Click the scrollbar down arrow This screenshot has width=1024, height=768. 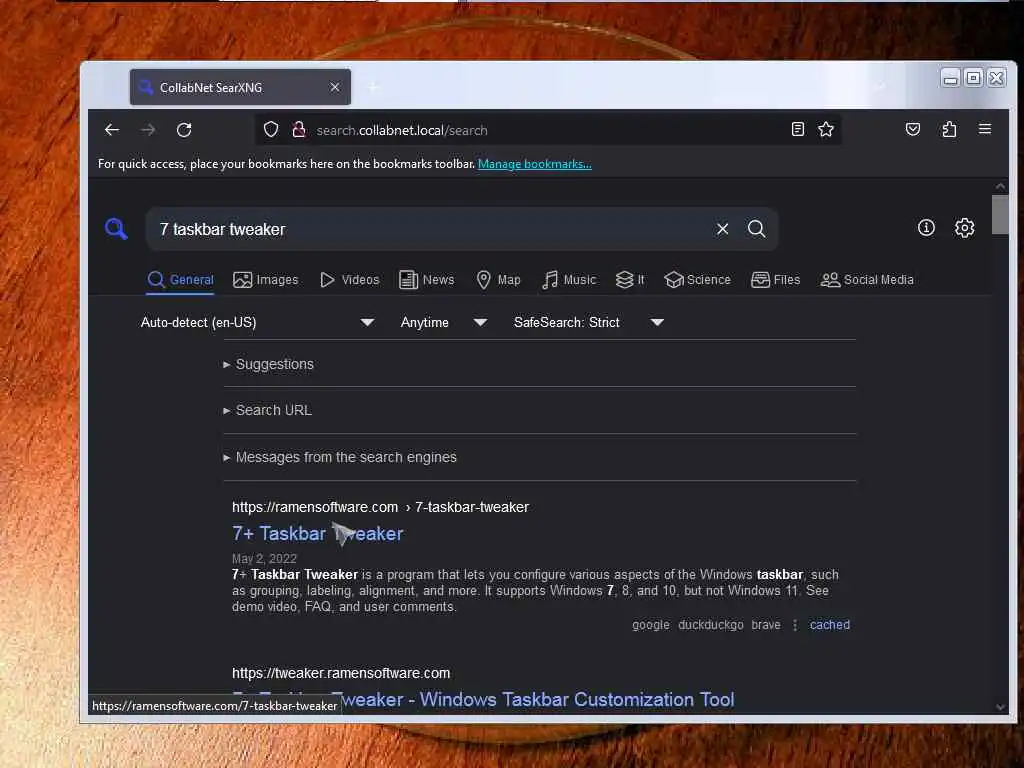tap(1000, 707)
